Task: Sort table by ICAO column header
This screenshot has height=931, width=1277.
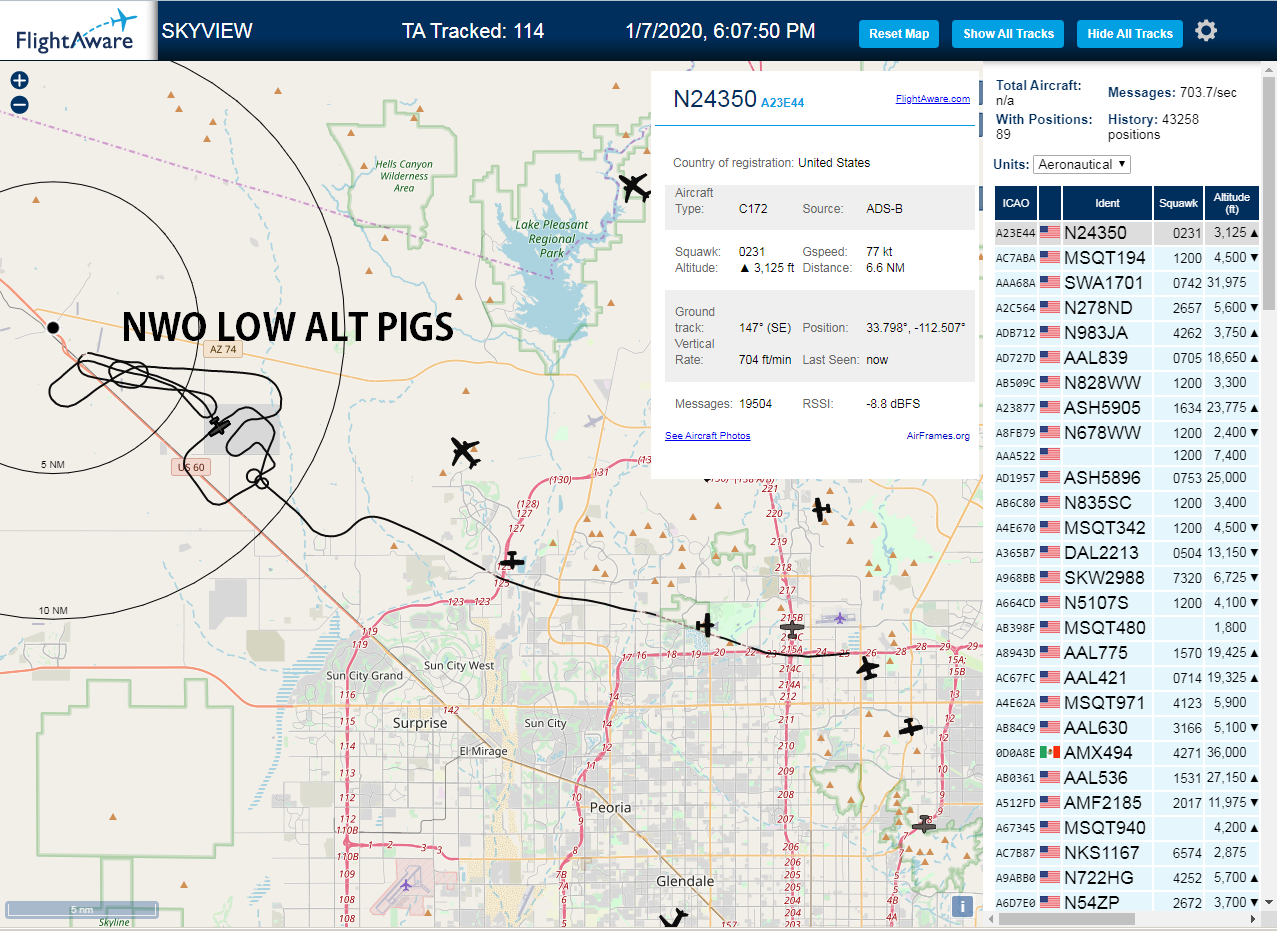Action: (1016, 203)
